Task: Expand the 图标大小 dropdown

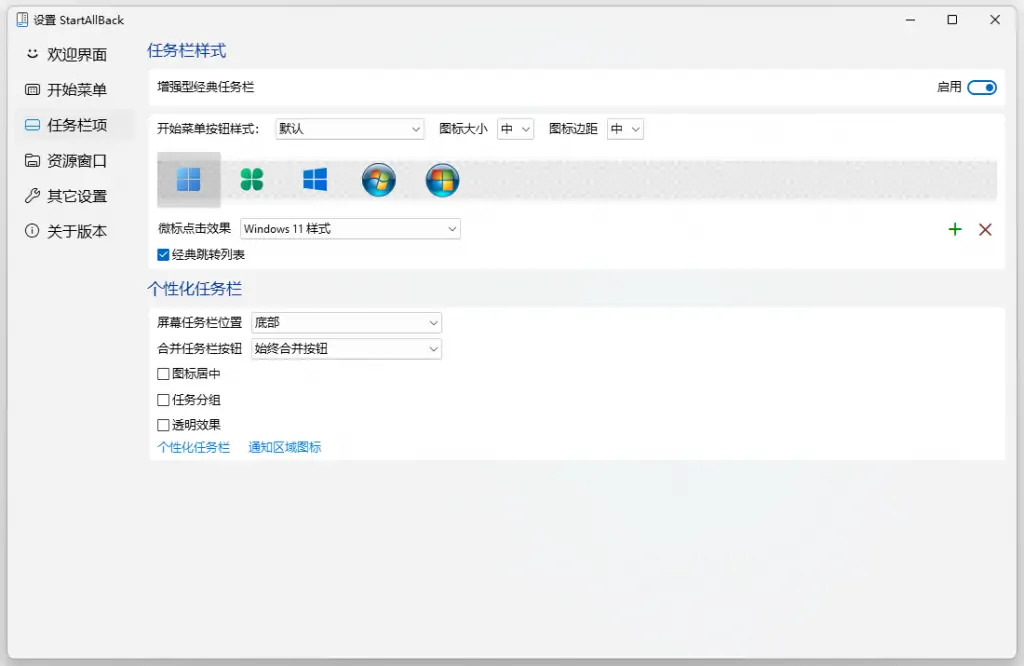Action: pos(515,128)
